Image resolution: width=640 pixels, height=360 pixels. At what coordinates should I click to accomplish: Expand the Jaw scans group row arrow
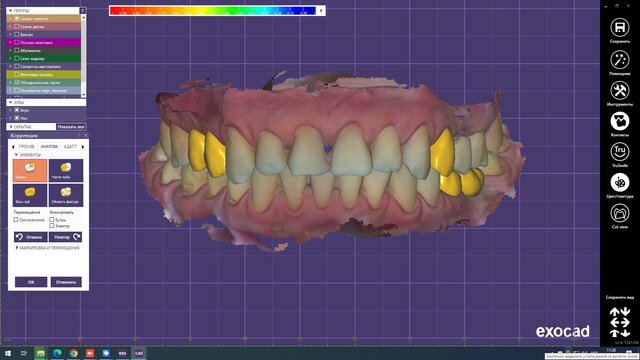click(11, 18)
